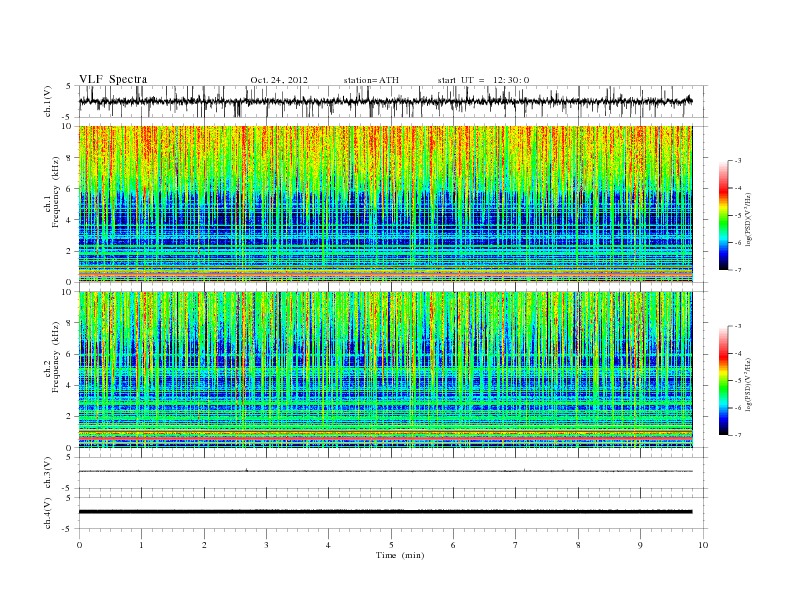Click time axis tick label "2"
Screen dimensions: 792x612
click(x=204, y=545)
